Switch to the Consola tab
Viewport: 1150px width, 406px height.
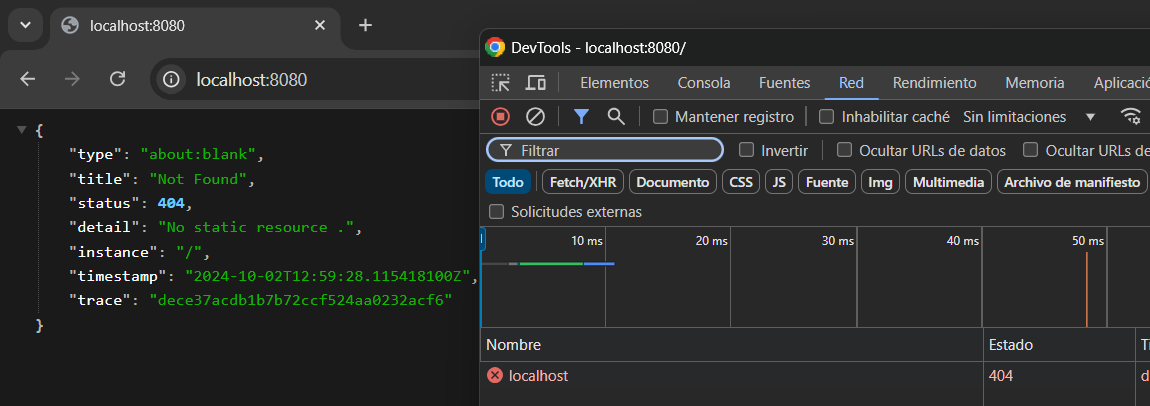(x=704, y=83)
